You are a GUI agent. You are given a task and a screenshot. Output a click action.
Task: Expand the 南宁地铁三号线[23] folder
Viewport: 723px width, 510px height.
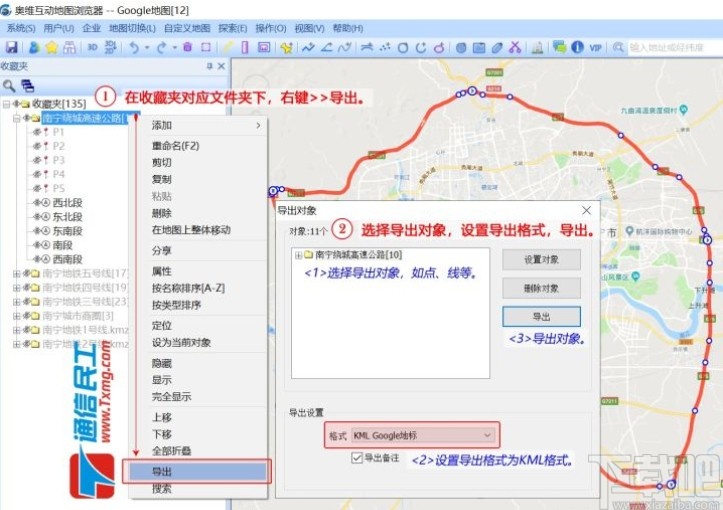coord(17,302)
